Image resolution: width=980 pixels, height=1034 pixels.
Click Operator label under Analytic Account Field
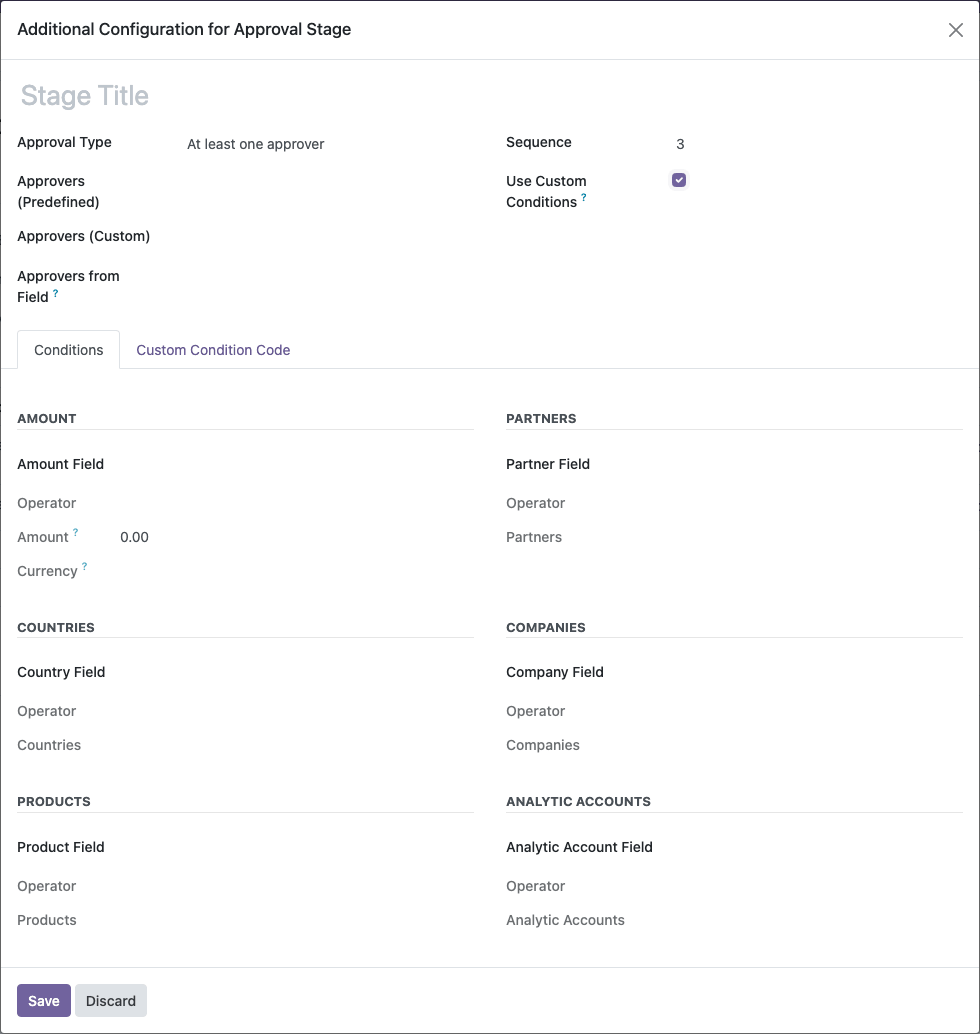click(536, 886)
